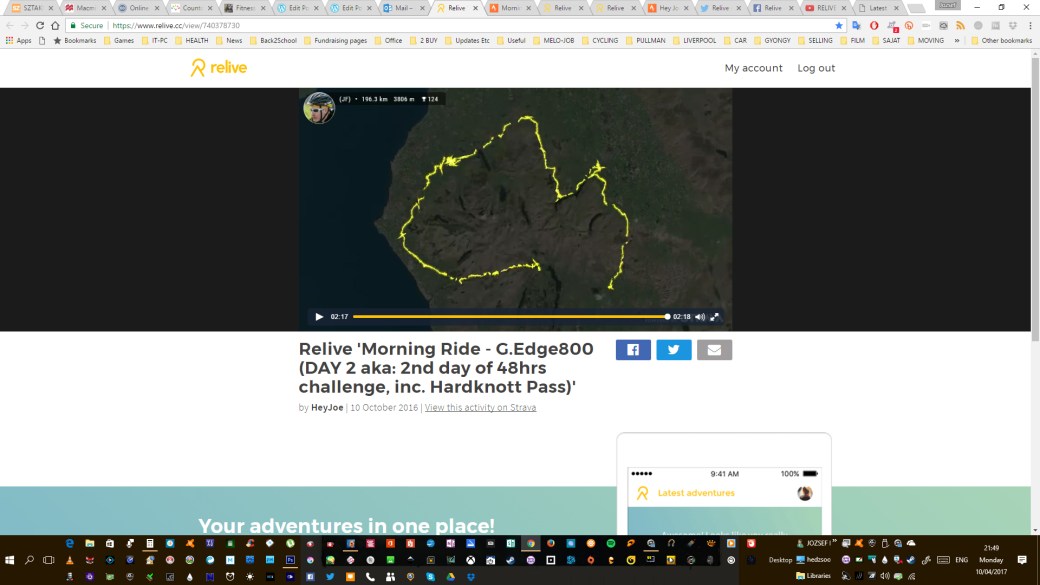1040x585 pixels.
Task: Reload the page using the browser refresh button
Action: tap(41, 25)
